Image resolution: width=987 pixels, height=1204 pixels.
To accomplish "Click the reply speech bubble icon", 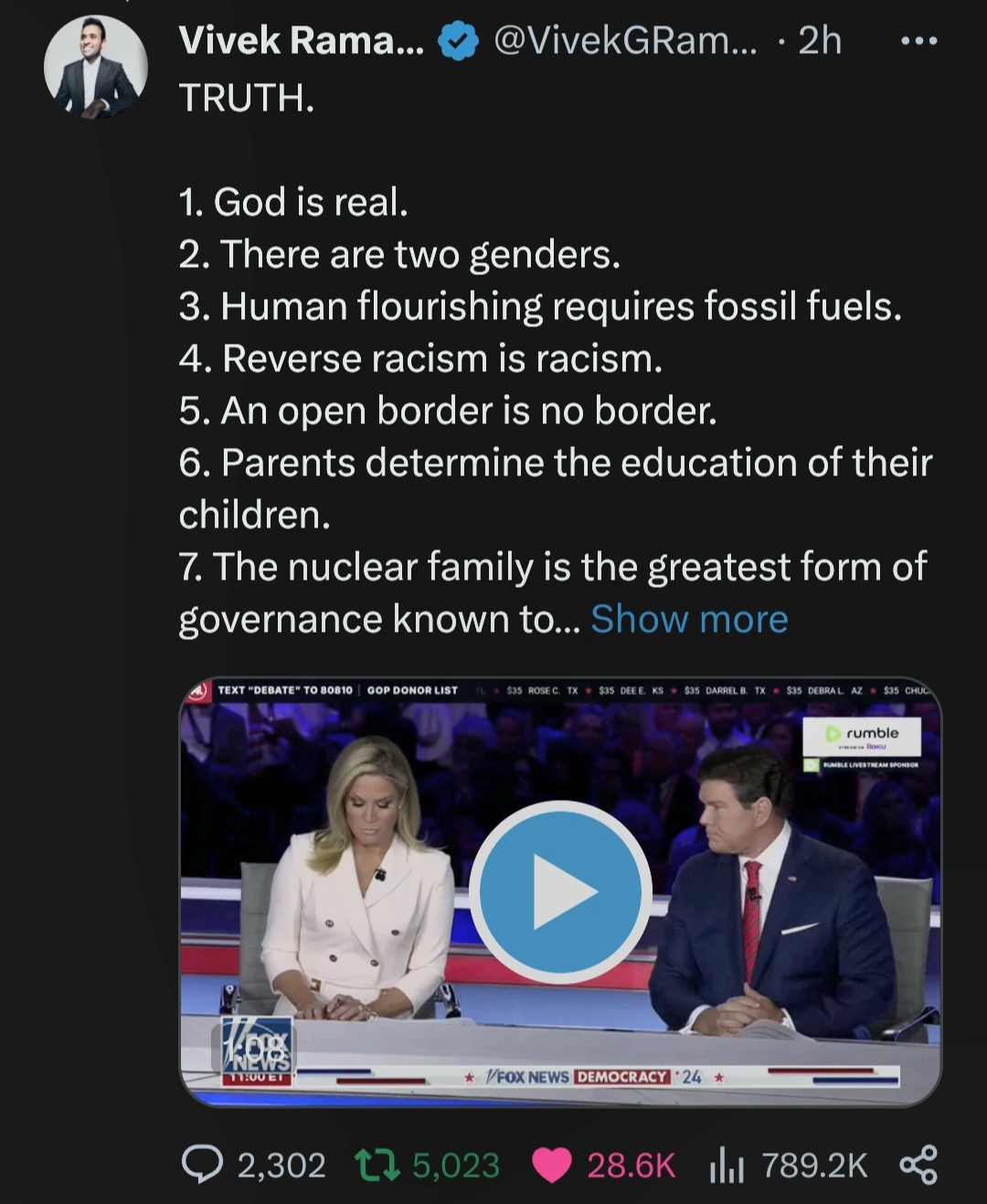I will click(202, 1165).
